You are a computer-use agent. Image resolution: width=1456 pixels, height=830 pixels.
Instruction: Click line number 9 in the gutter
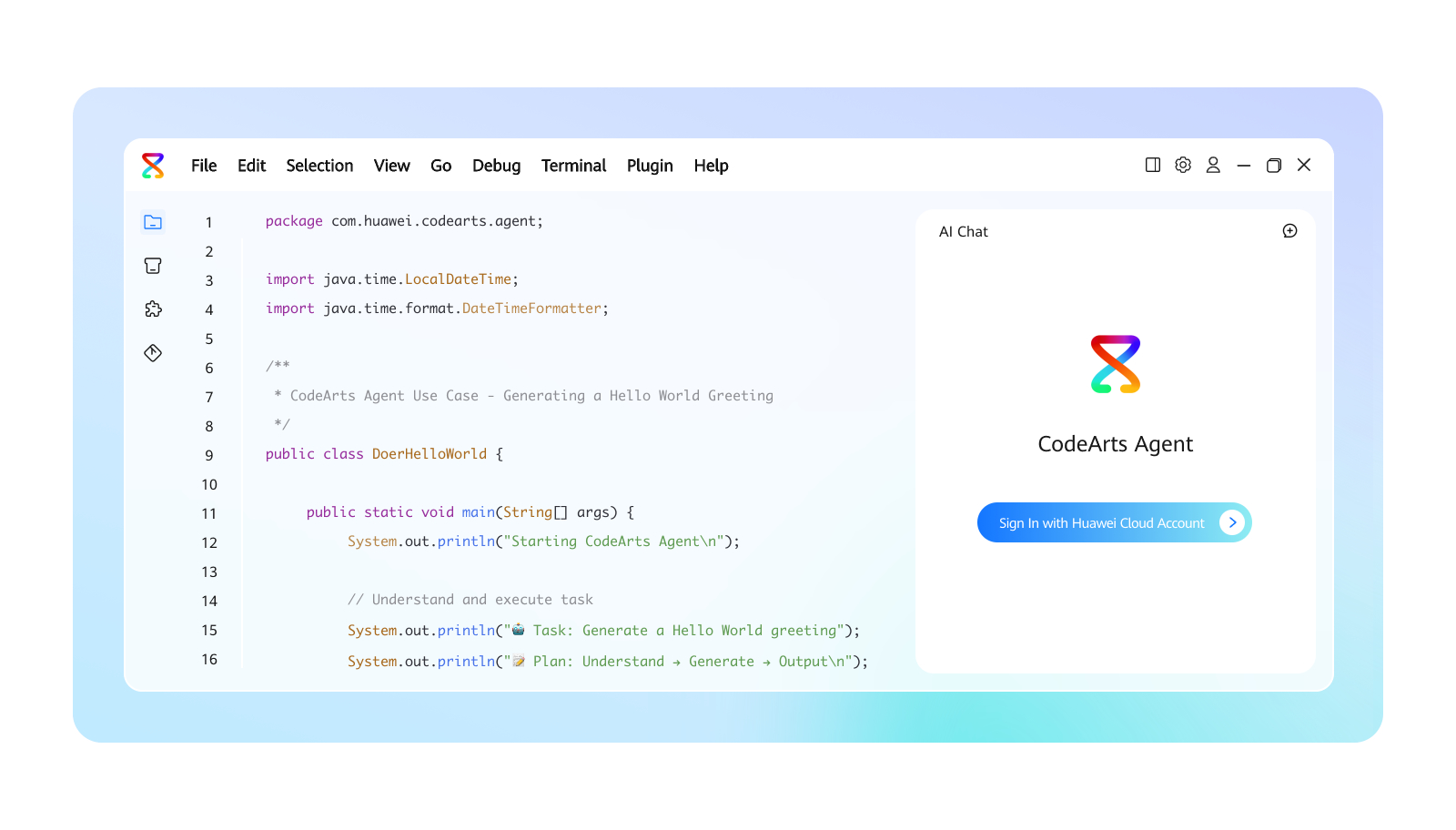[209, 455]
